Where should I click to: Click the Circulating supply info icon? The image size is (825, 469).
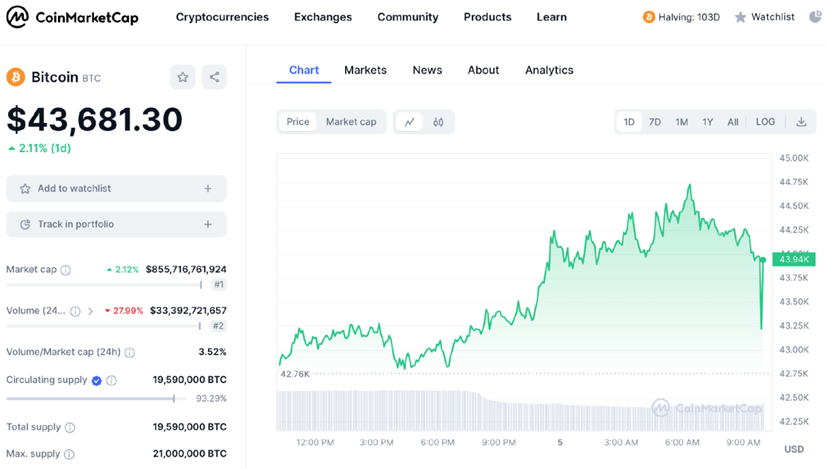pyautogui.click(x=112, y=381)
